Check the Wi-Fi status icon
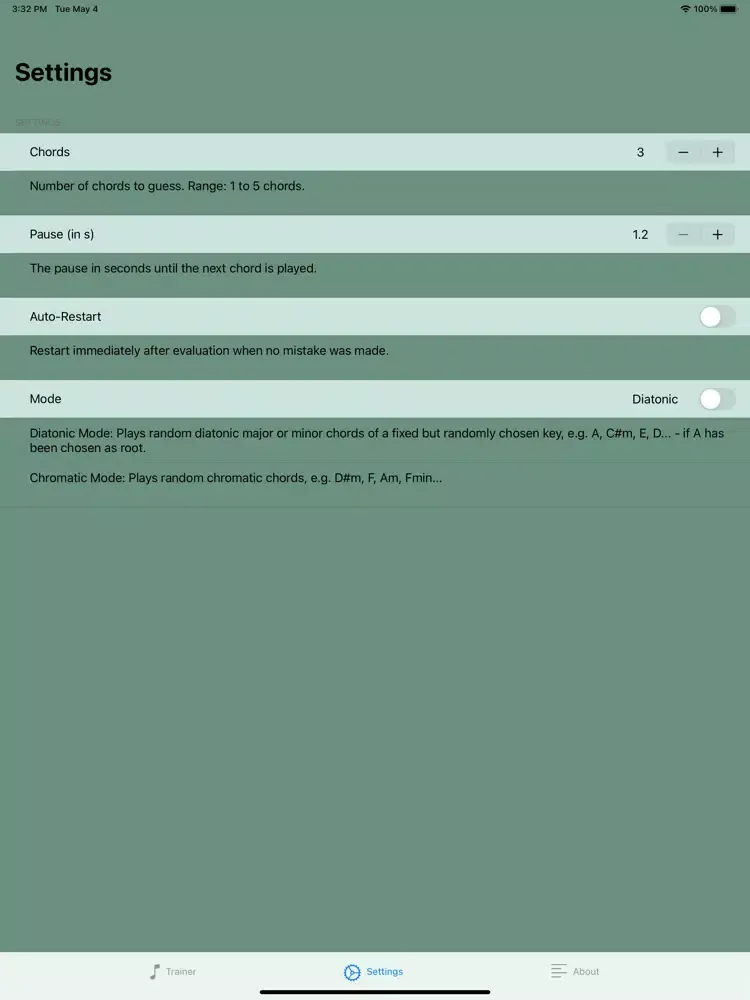Viewport: 750px width, 1000px height. (x=686, y=9)
